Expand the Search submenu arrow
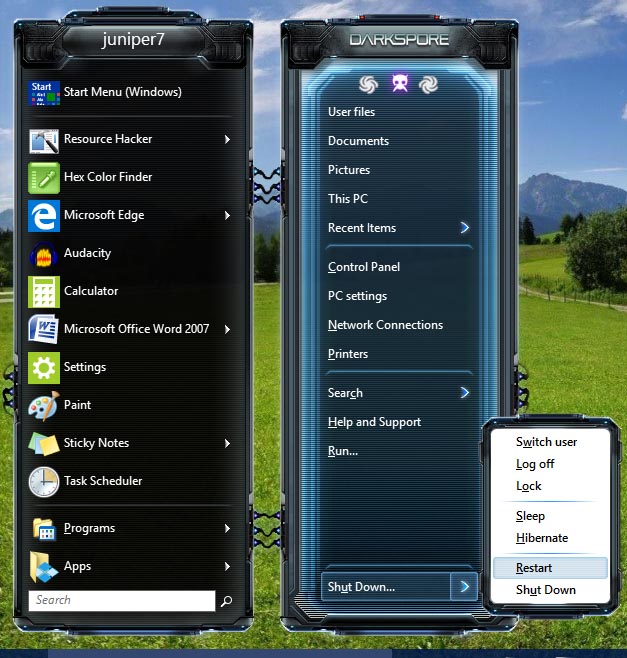This screenshot has height=658, width=627. [465, 393]
